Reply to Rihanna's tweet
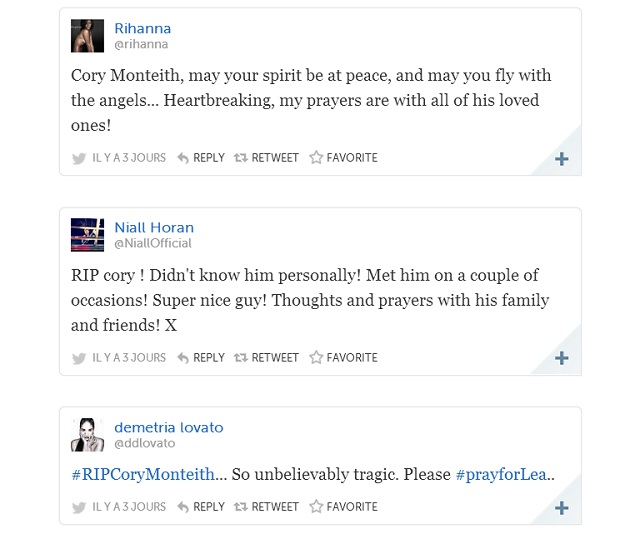The image size is (640, 549). click(201, 158)
